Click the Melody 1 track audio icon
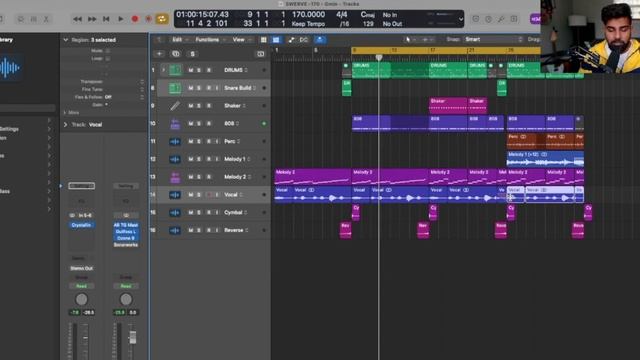Viewport: 640px width, 360px height. pos(175,159)
